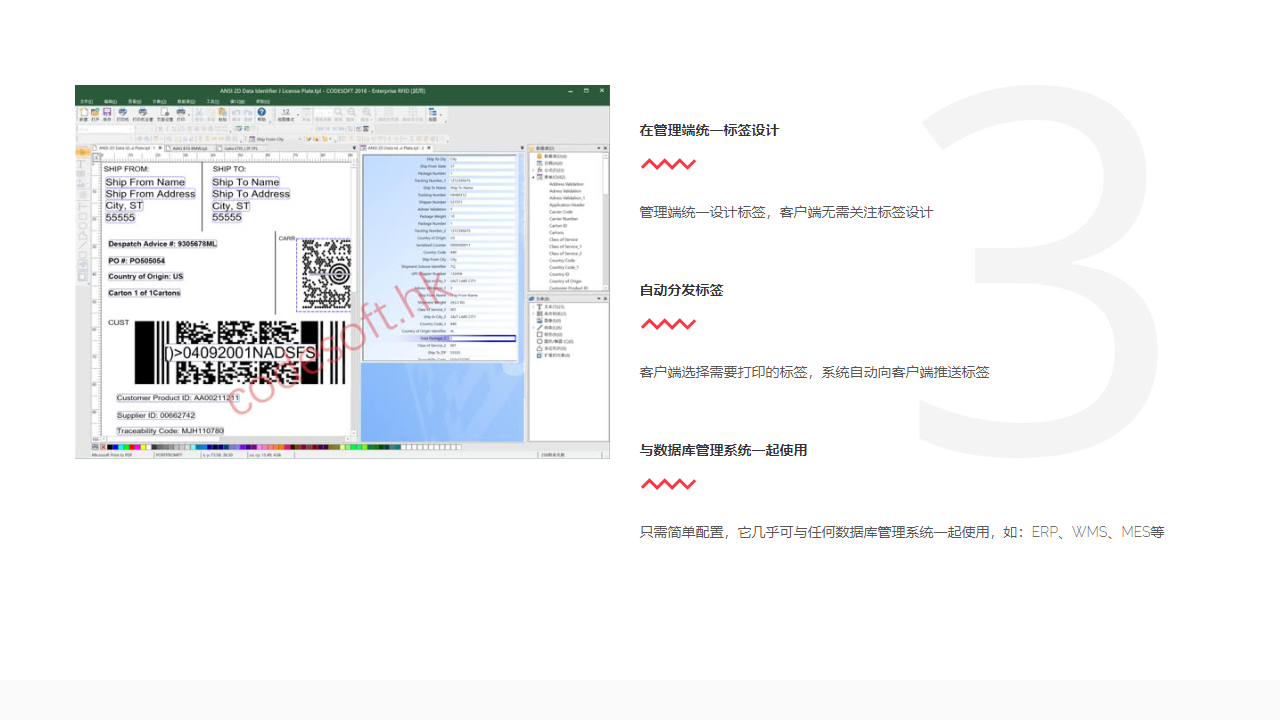Click the WMS link

[x=1091, y=532]
